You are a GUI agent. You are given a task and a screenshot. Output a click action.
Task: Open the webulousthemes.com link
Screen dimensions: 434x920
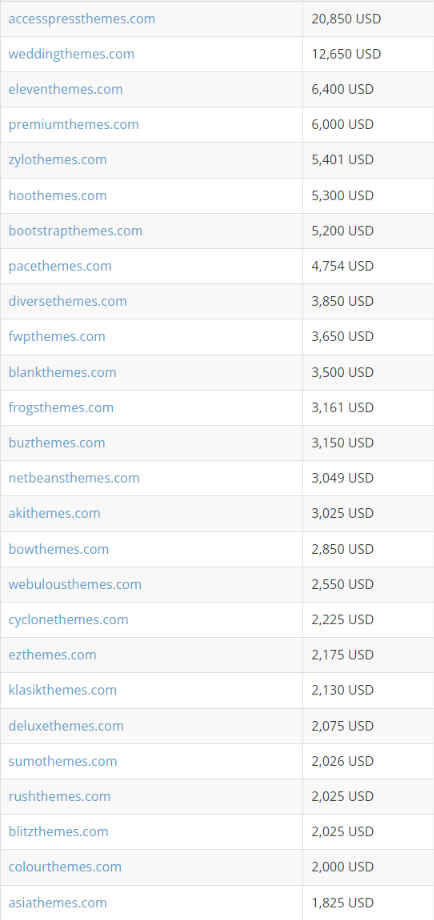(x=74, y=584)
